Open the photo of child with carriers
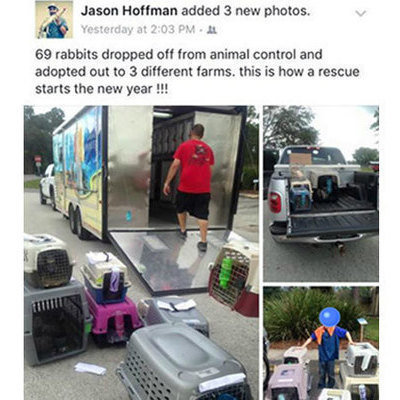The image size is (400, 400). [321, 343]
